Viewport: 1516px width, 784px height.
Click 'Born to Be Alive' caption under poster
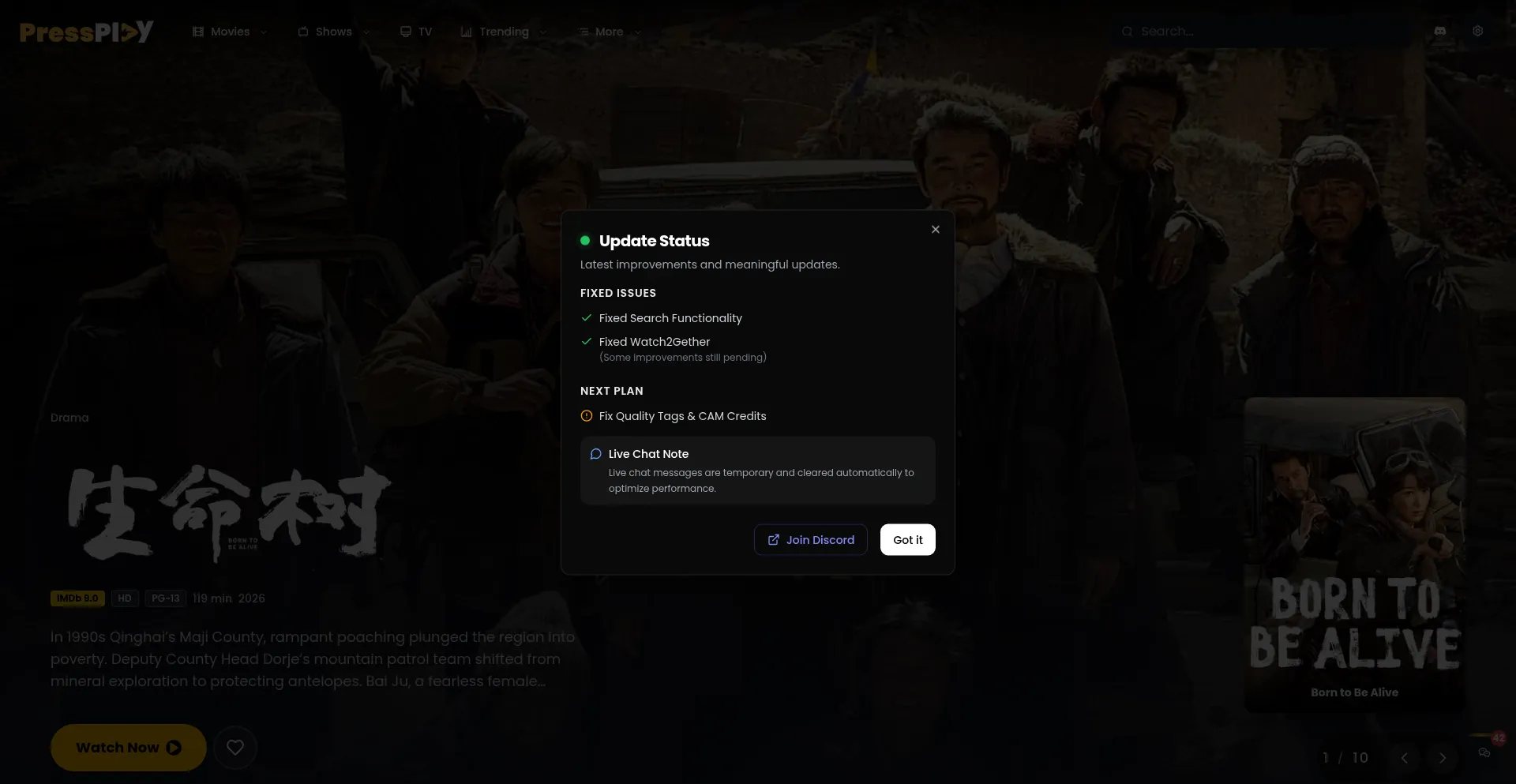(1355, 692)
